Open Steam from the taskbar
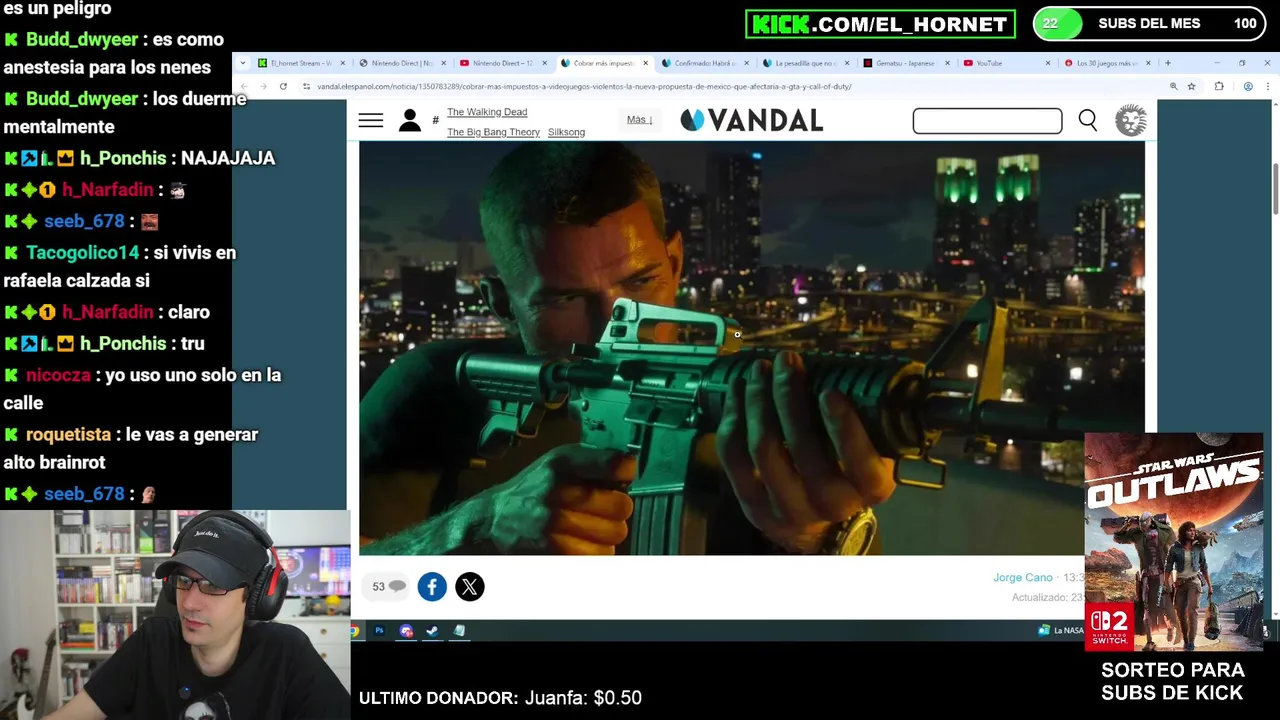 pos(432,631)
